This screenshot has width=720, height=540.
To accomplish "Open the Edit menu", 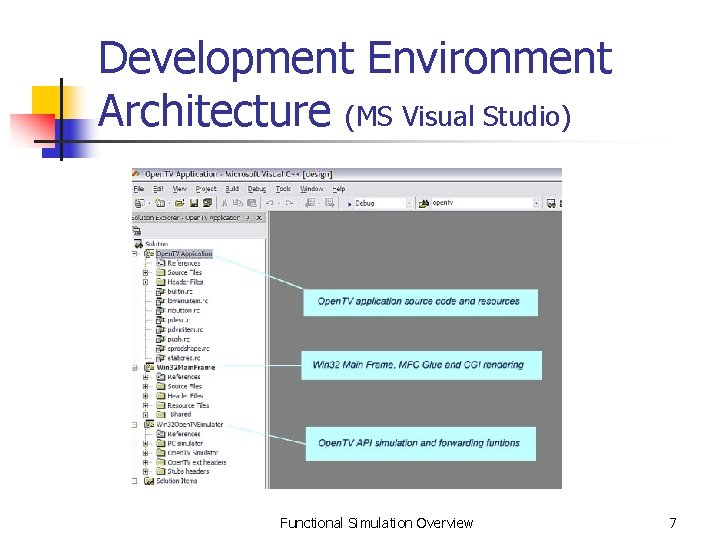I will pyautogui.click(x=158, y=189).
